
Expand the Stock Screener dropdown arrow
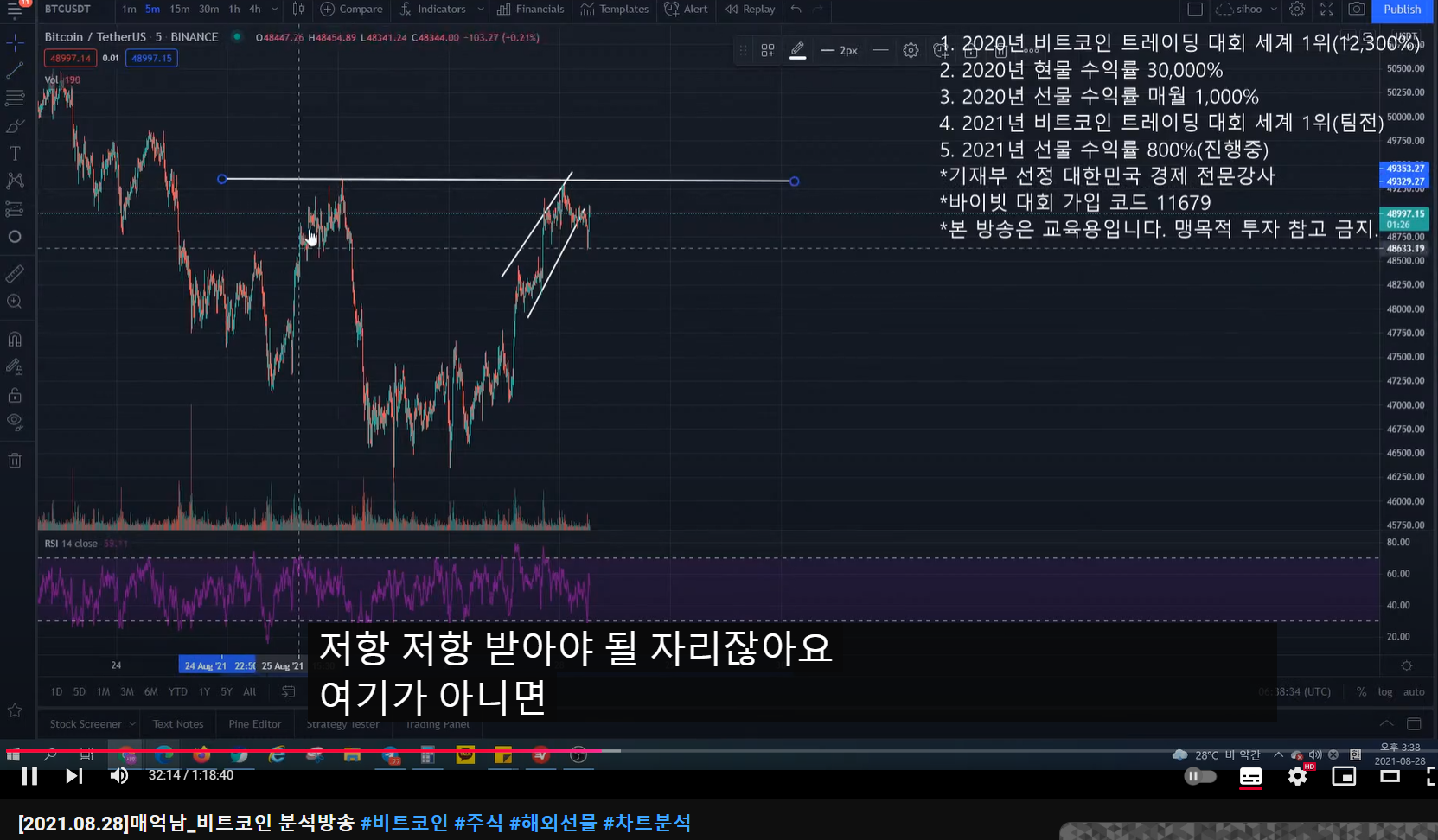pyautogui.click(x=132, y=724)
